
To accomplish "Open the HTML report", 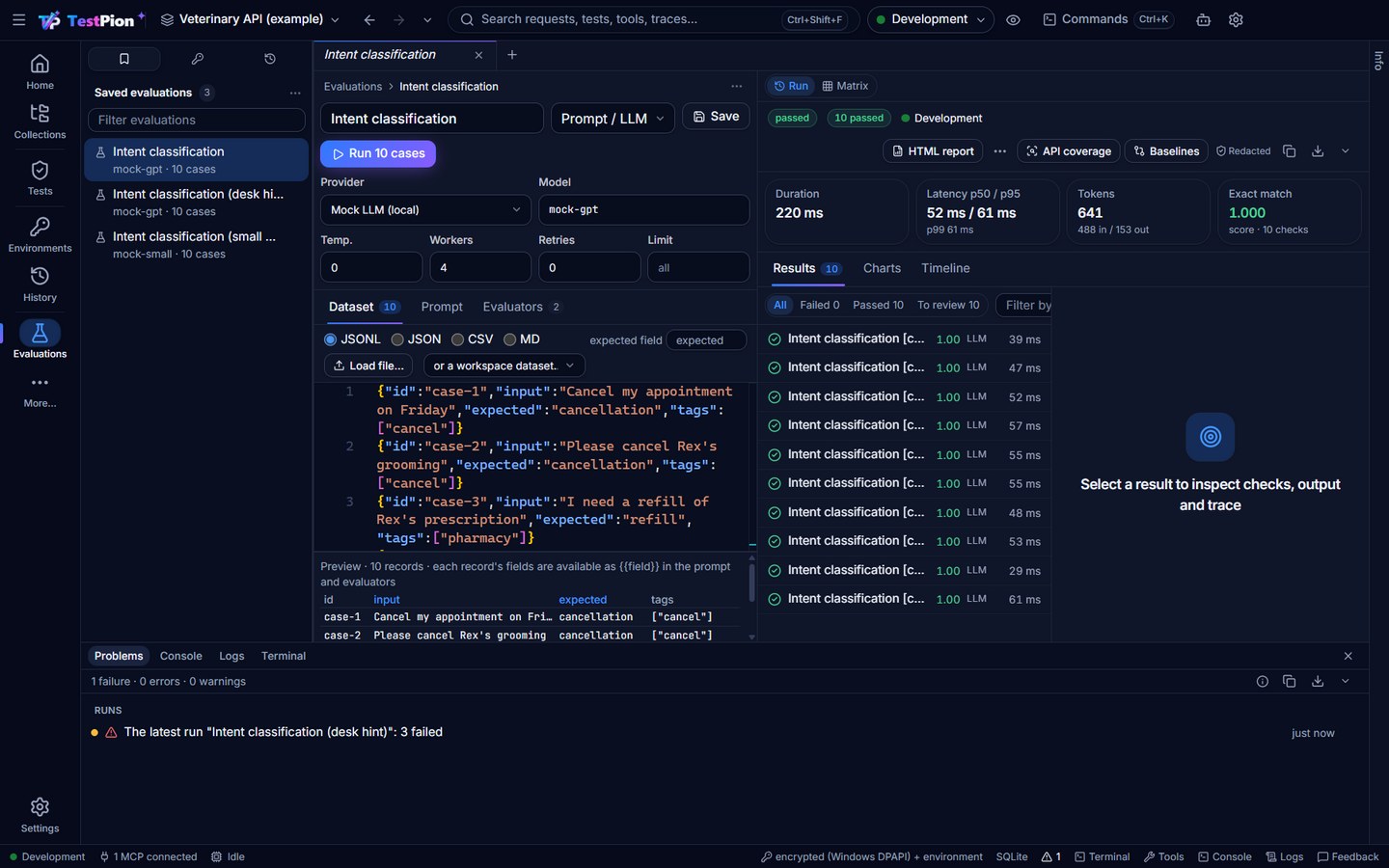I will pyautogui.click(x=933, y=151).
